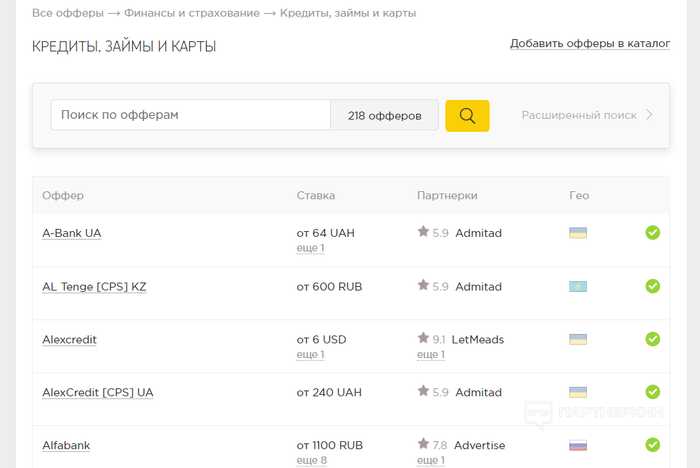700x468 pixels.
Task: Expand 'еще 1' partners under Advertise
Action: [x=431, y=460]
